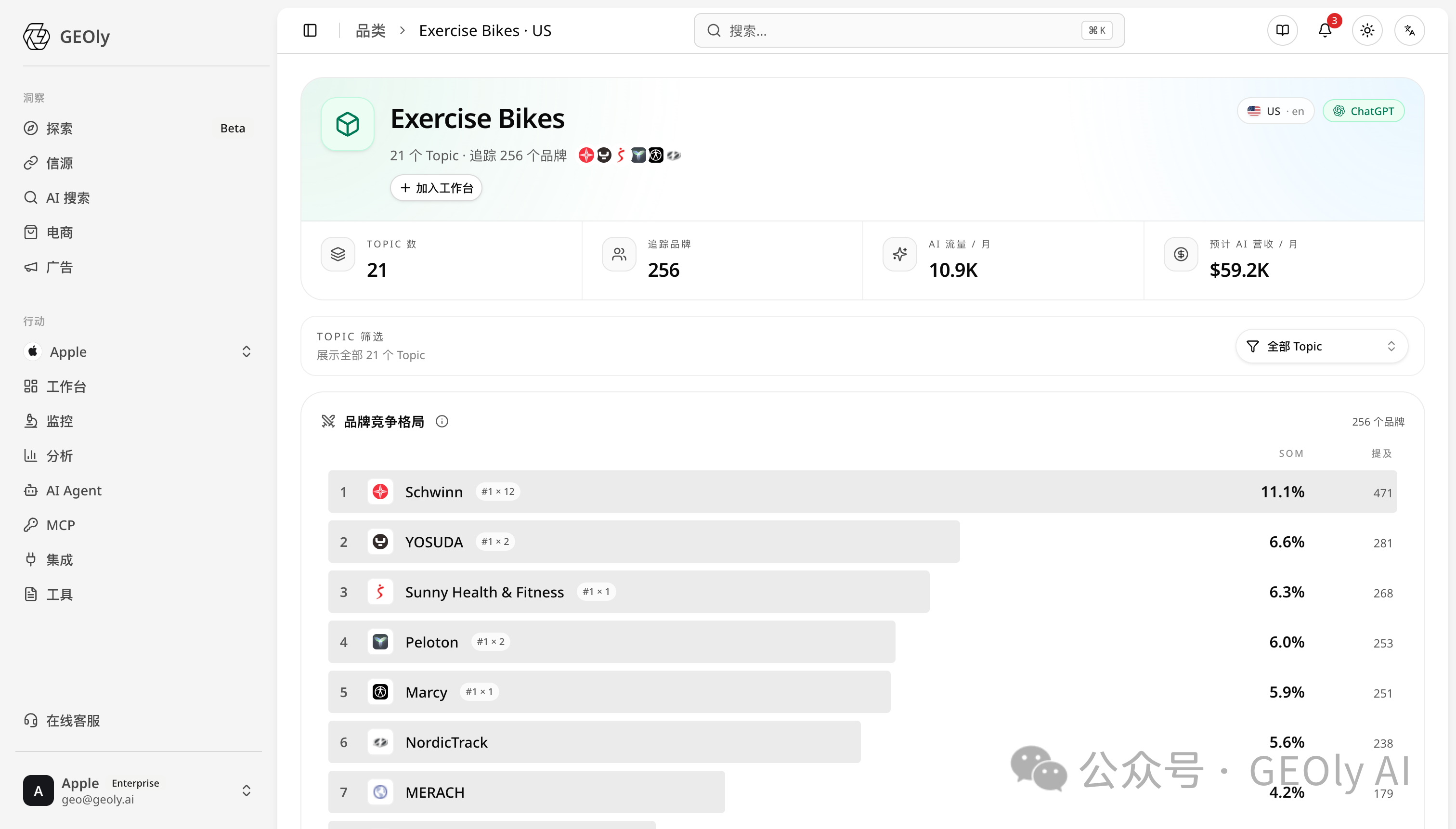Click the Exercise Bikes cube icon

click(x=347, y=124)
